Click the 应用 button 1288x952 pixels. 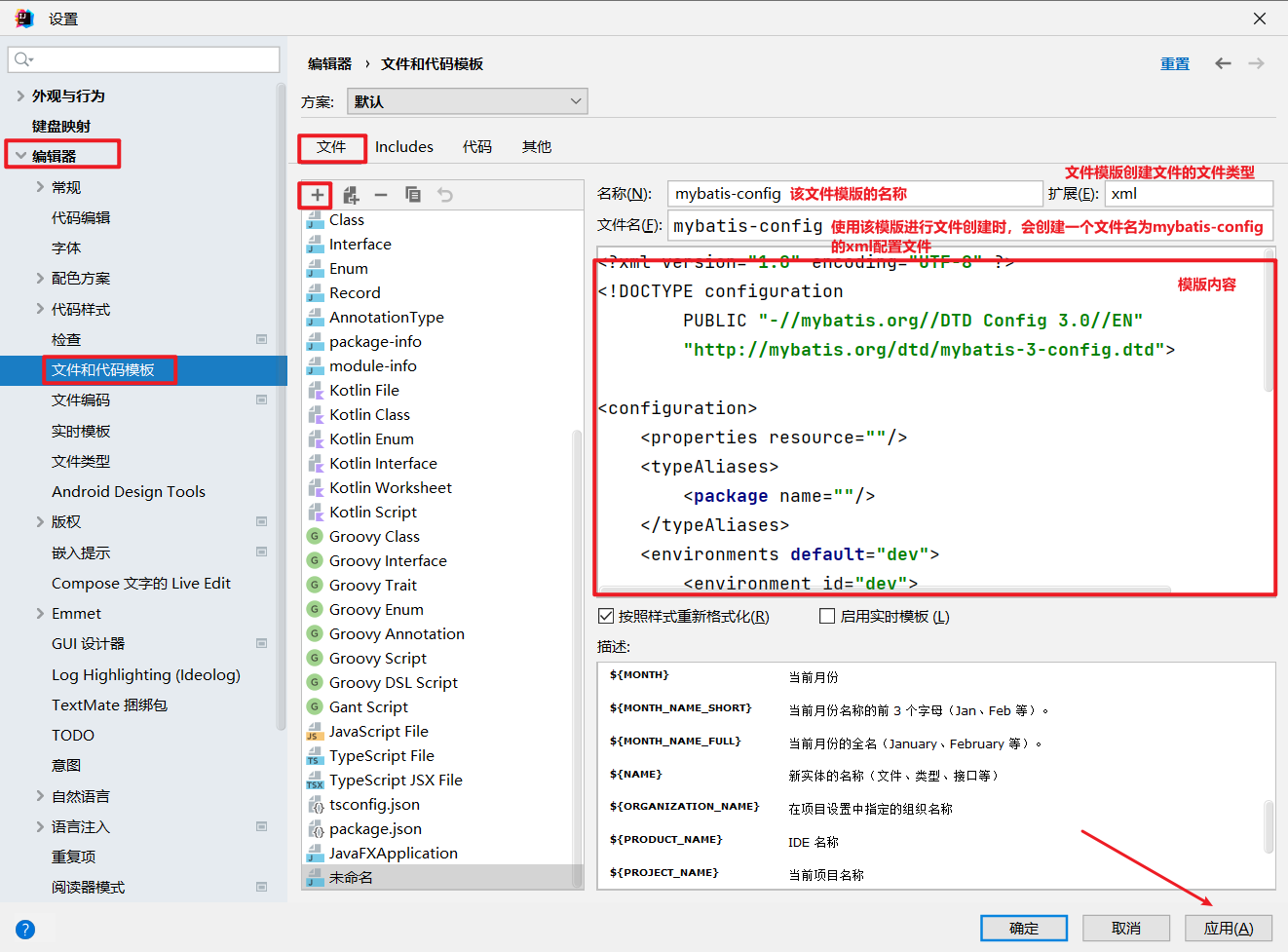(x=1229, y=928)
